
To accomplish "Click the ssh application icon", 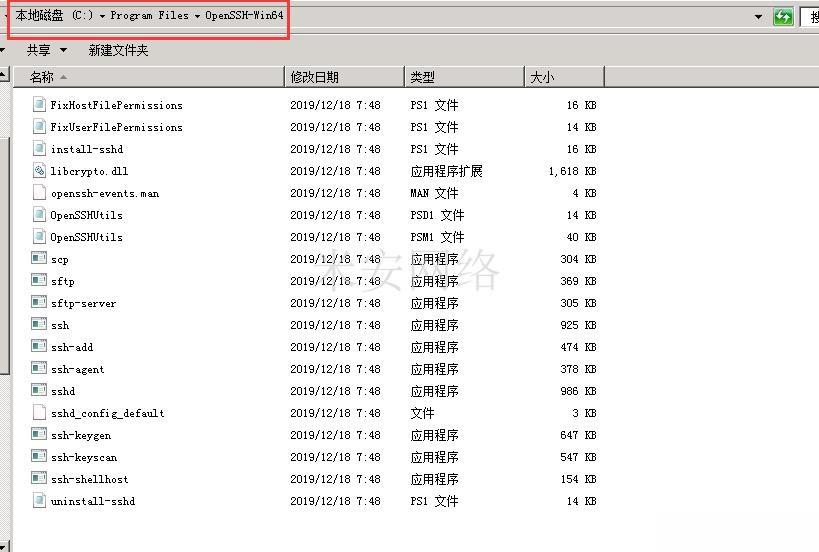I will (x=39, y=324).
